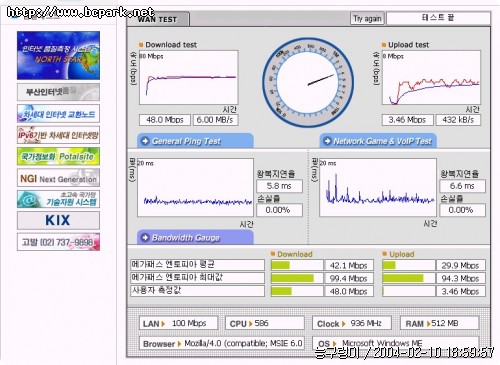The height and width of the screenshot is (365, 500).
Task: Click the NGI Next Generation banner
Action: (x=58, y=178)
